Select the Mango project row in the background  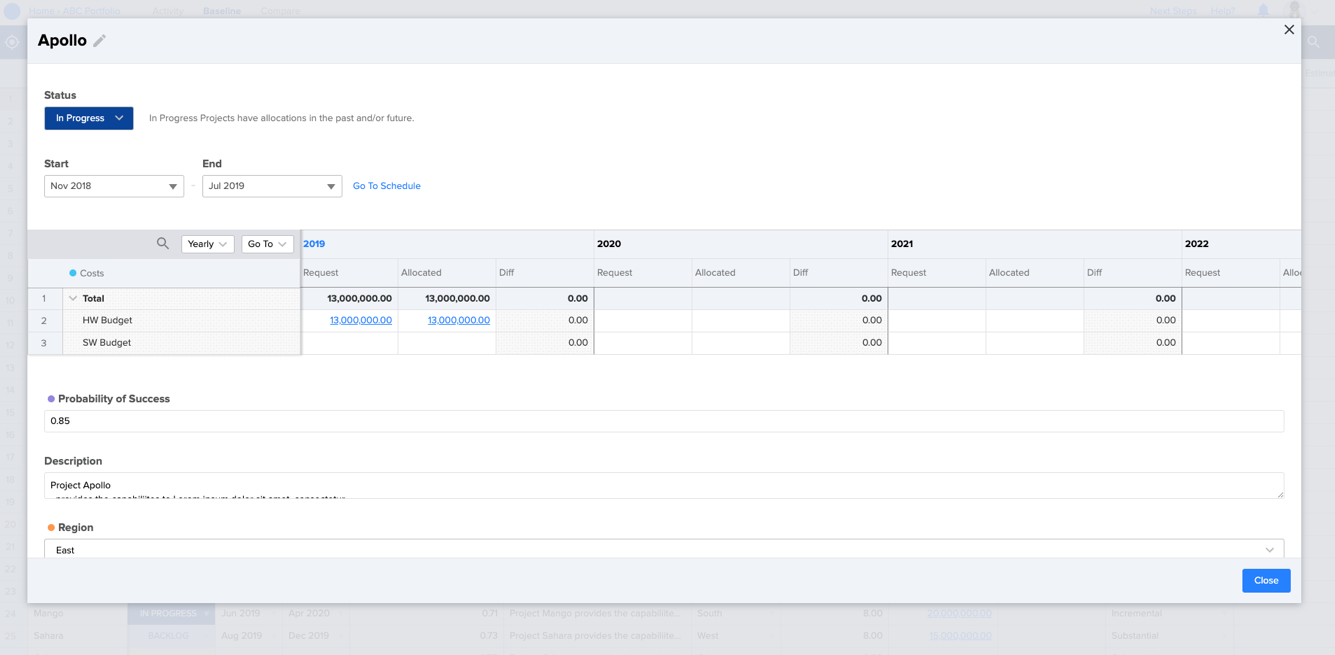(49, 613)
